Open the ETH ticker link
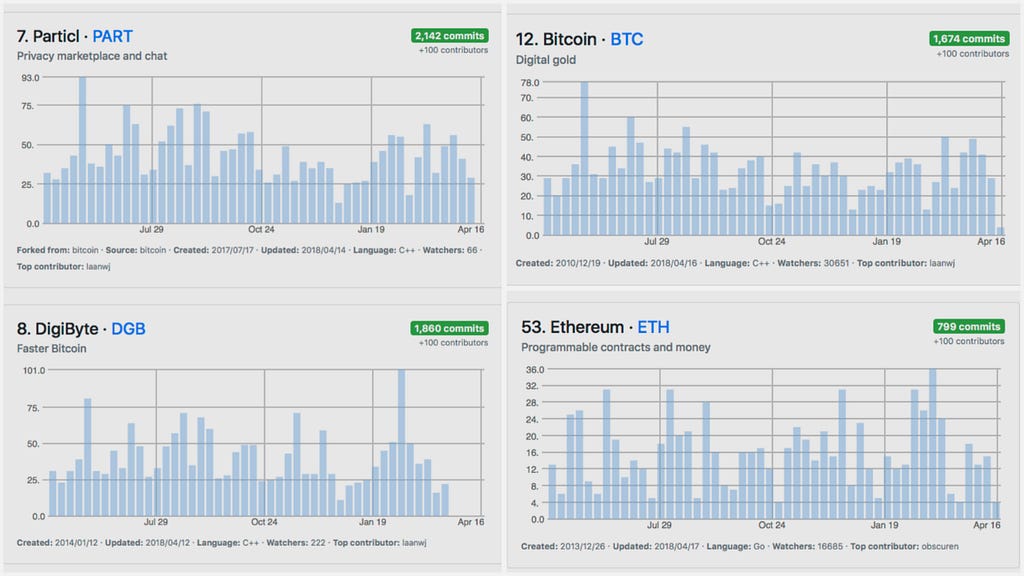 [x=653, y=327]
